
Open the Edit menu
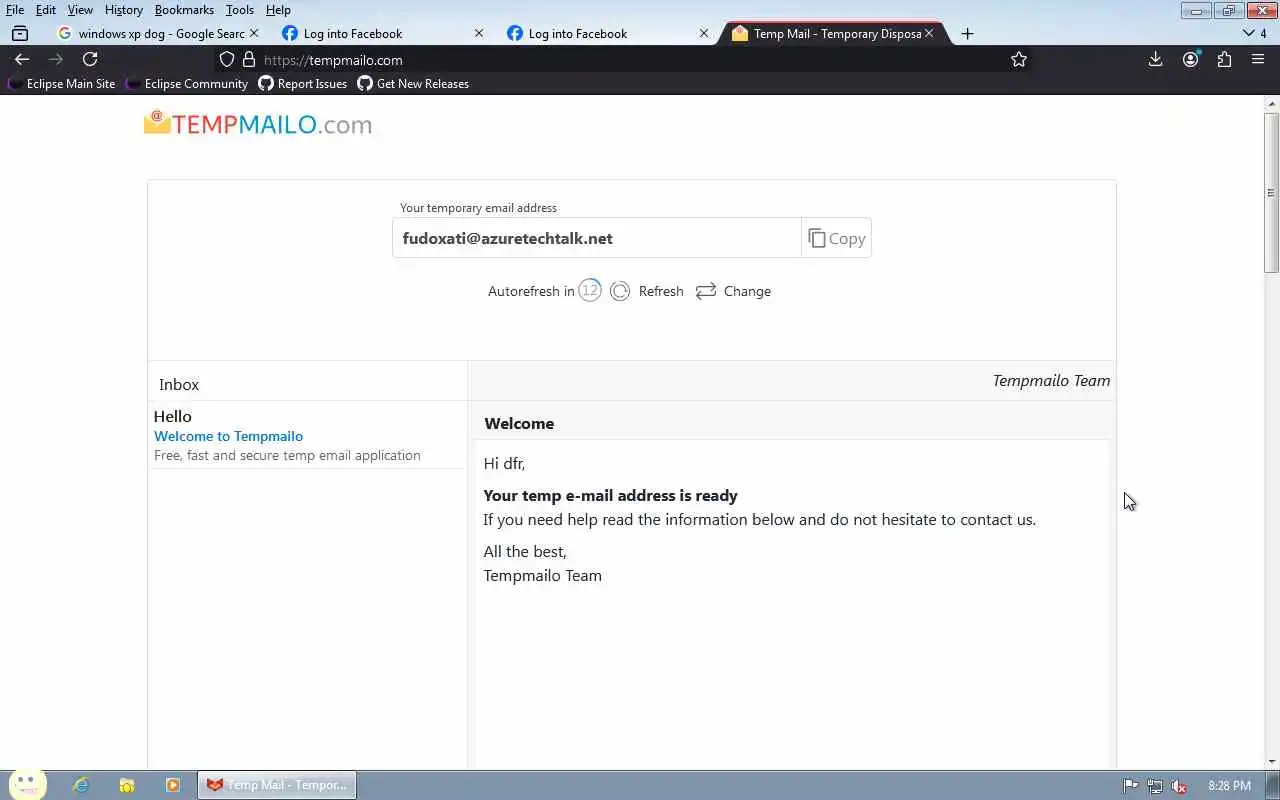tap(46, 10)
